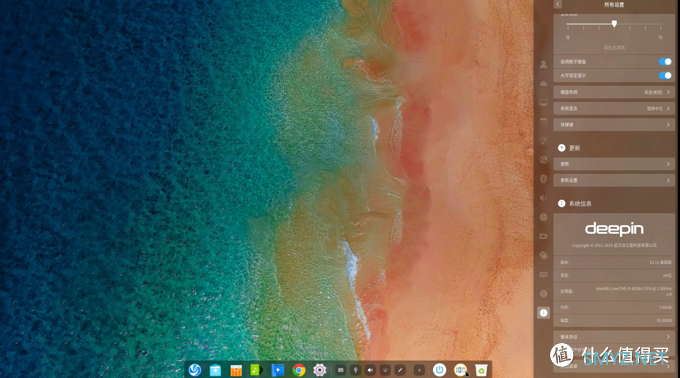Toggle the 大写锁定提示 switch

click(x=665, y=75)
